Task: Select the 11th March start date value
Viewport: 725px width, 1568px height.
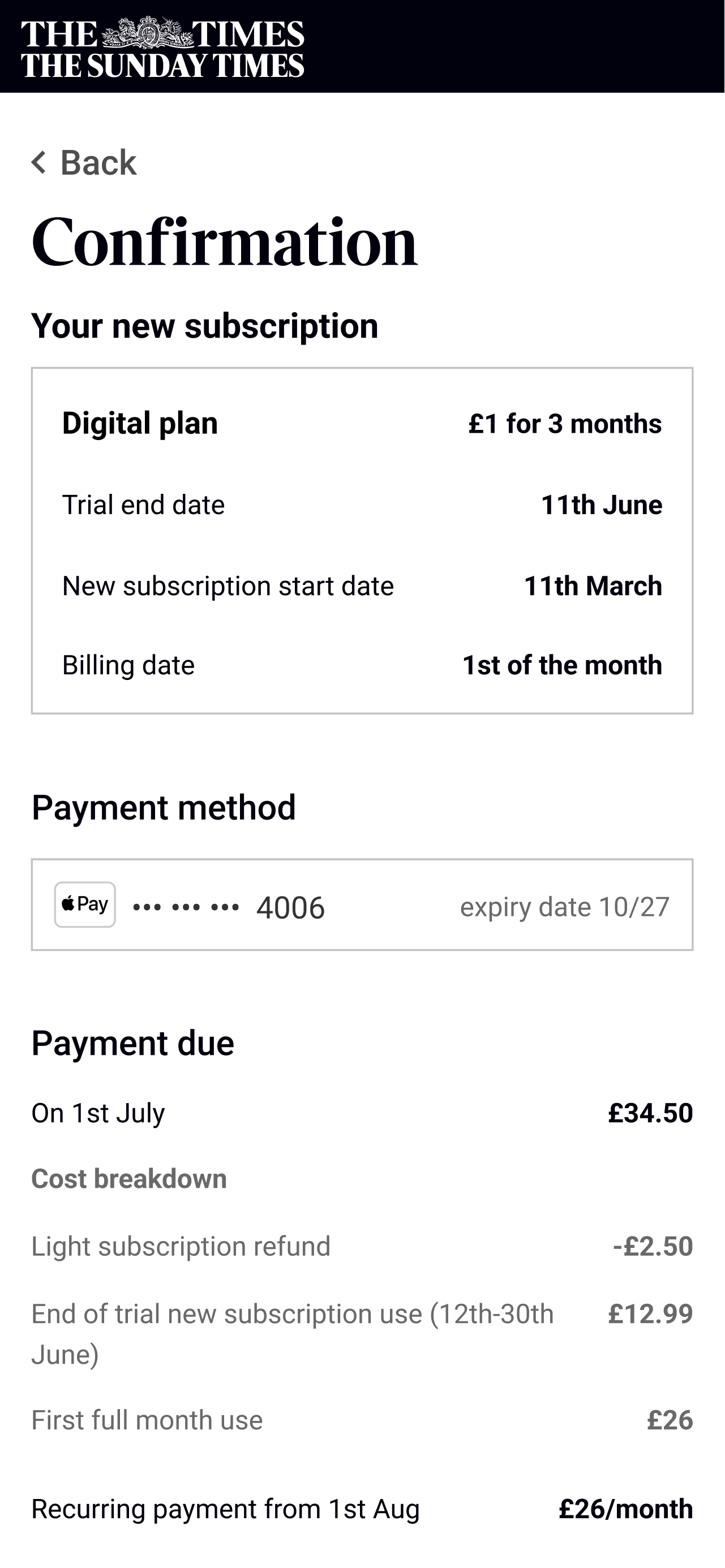Action: pyautogui.click(x=593, y=585)
